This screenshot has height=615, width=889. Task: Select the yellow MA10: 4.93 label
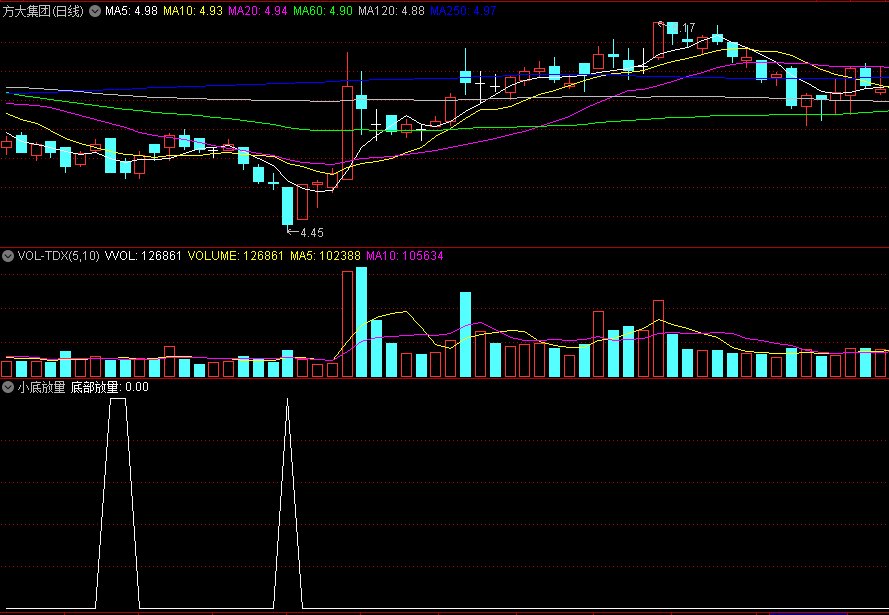[x=193, y=10]
